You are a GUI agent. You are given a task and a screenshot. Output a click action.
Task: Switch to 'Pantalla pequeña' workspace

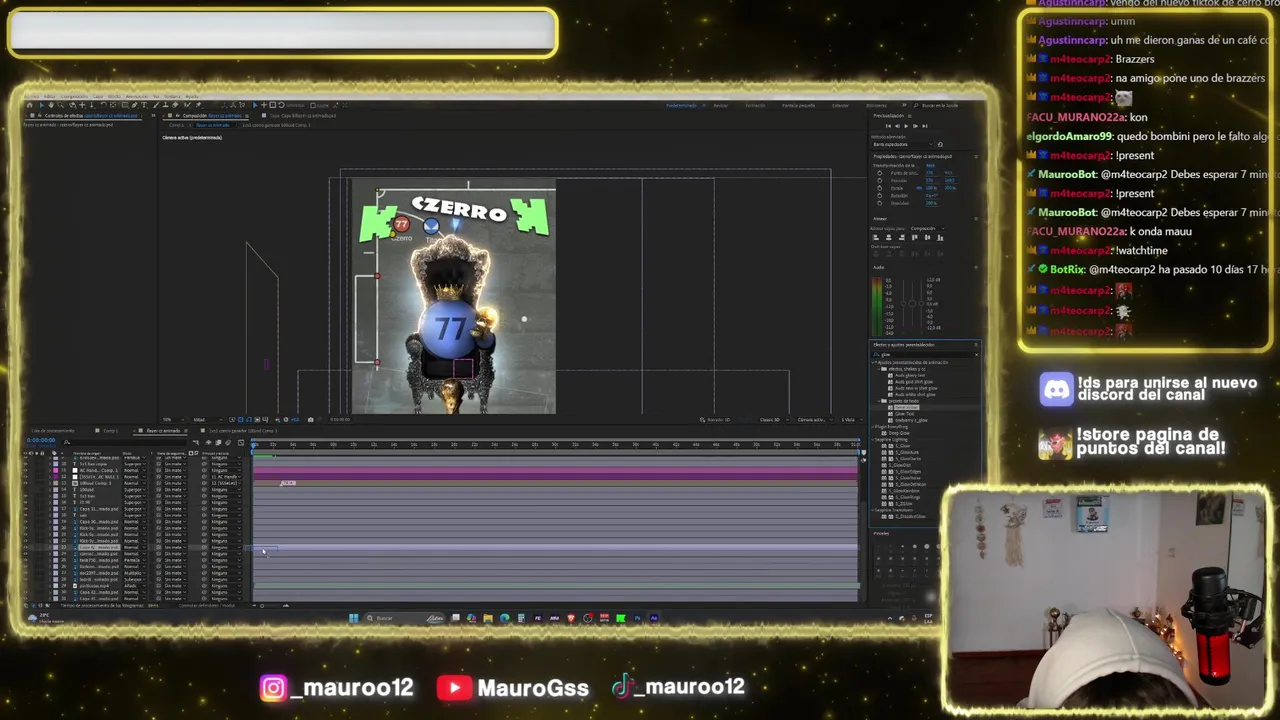coord(798,105)
